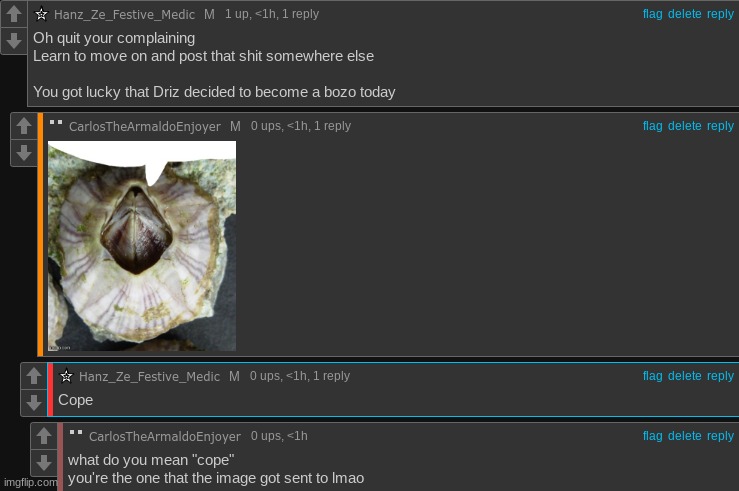The width and height of the screenshot is (739, 491).
Task: Flag the top comment
Action: (x=653, y=14)
